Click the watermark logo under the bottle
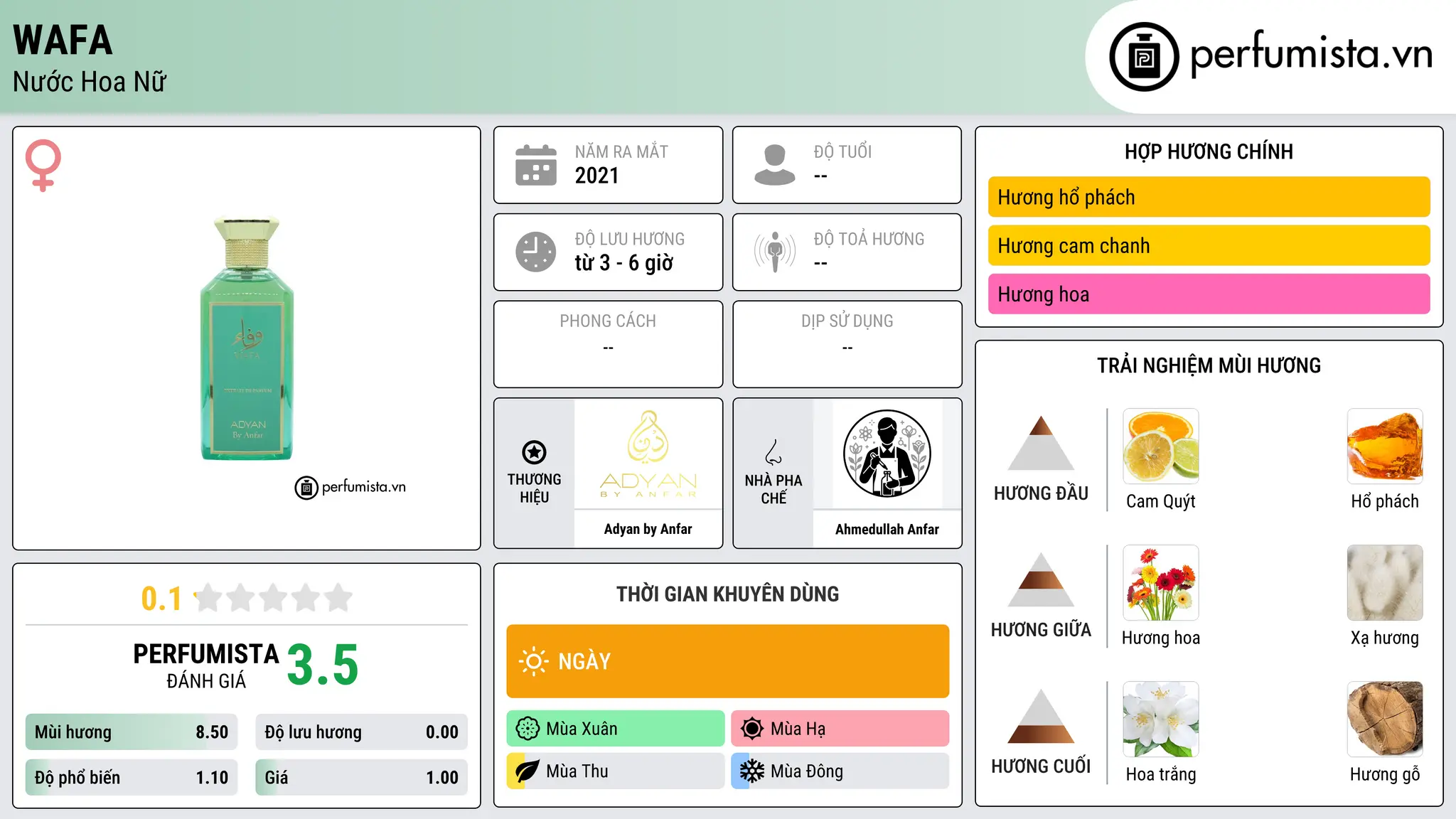The height and width of the screenshot is (819, 1456). coord(350,488)
